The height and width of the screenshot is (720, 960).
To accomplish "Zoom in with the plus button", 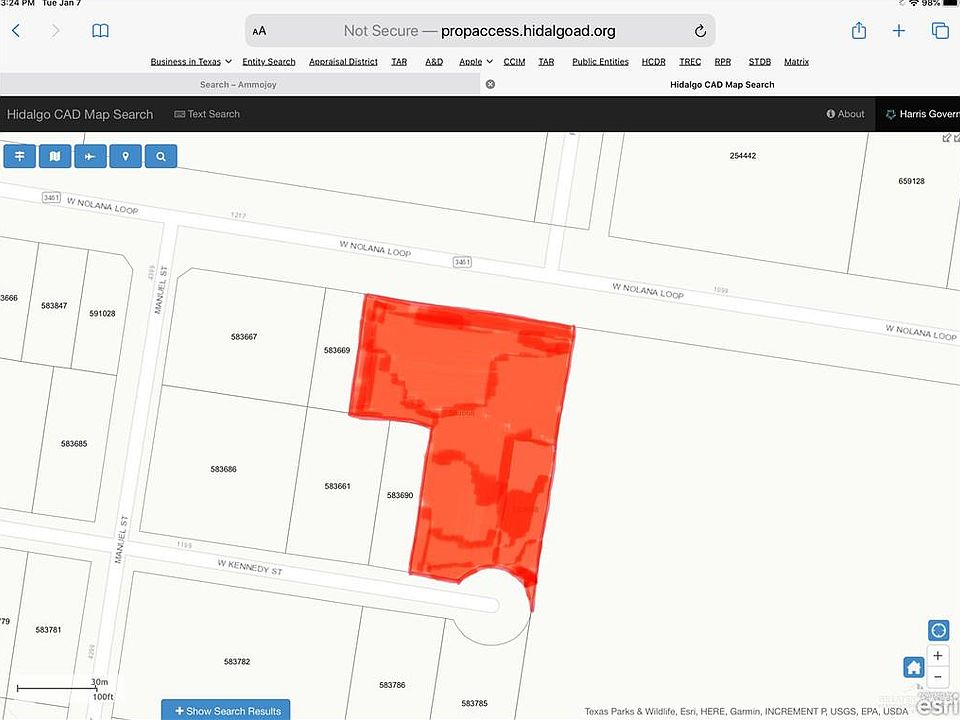I will click(938, 656).
